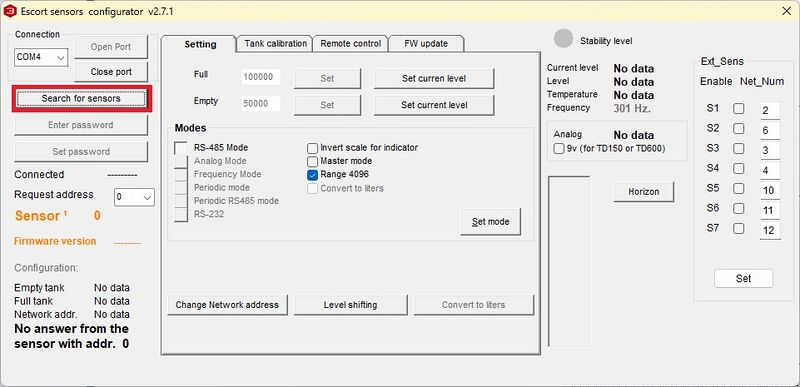Enable Master mode checkbox

[313, 161]
